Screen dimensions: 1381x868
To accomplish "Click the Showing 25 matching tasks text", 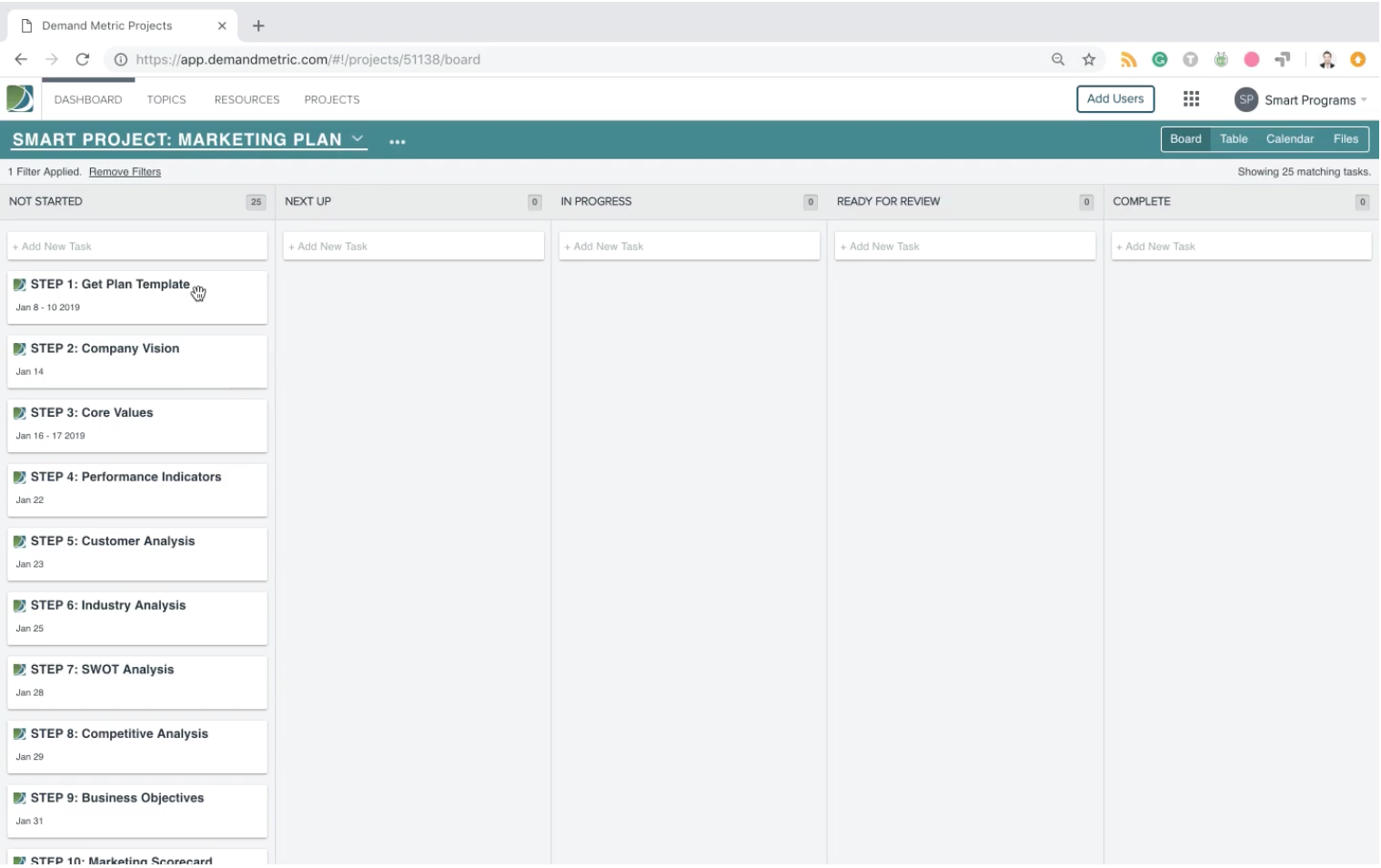I will click(1304, 172).
